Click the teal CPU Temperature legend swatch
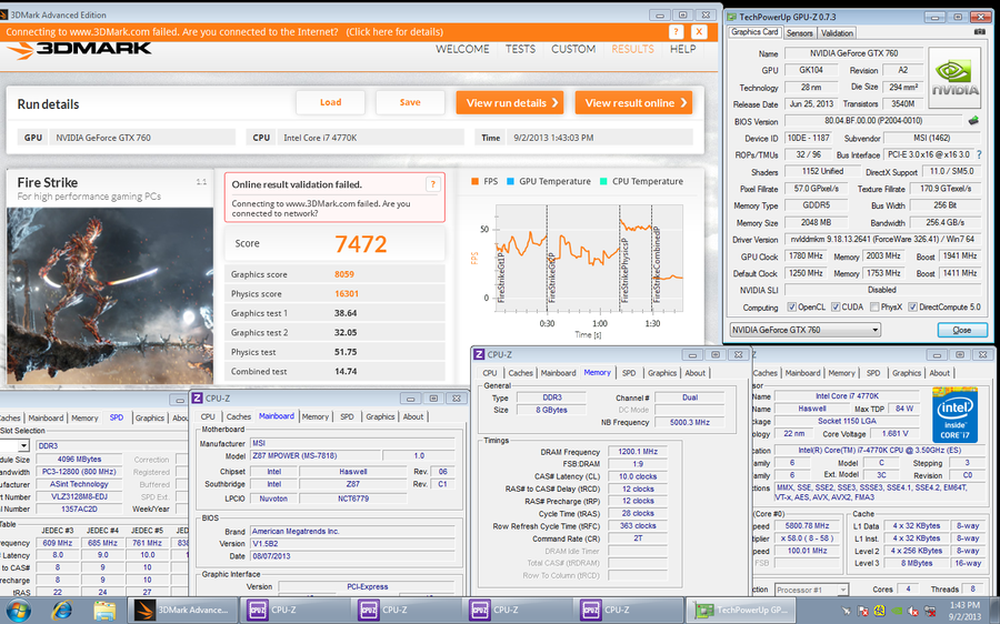This screenshot has width=1000, height=624. tap(603, 182)
